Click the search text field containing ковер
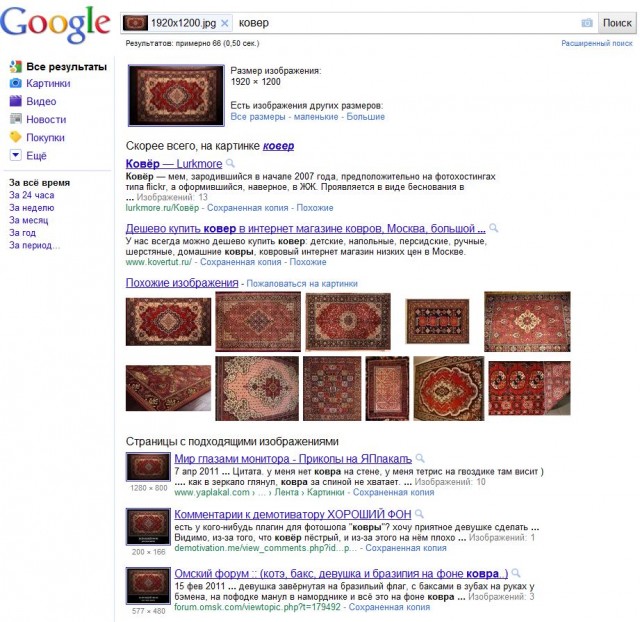 tap(406, 23)
